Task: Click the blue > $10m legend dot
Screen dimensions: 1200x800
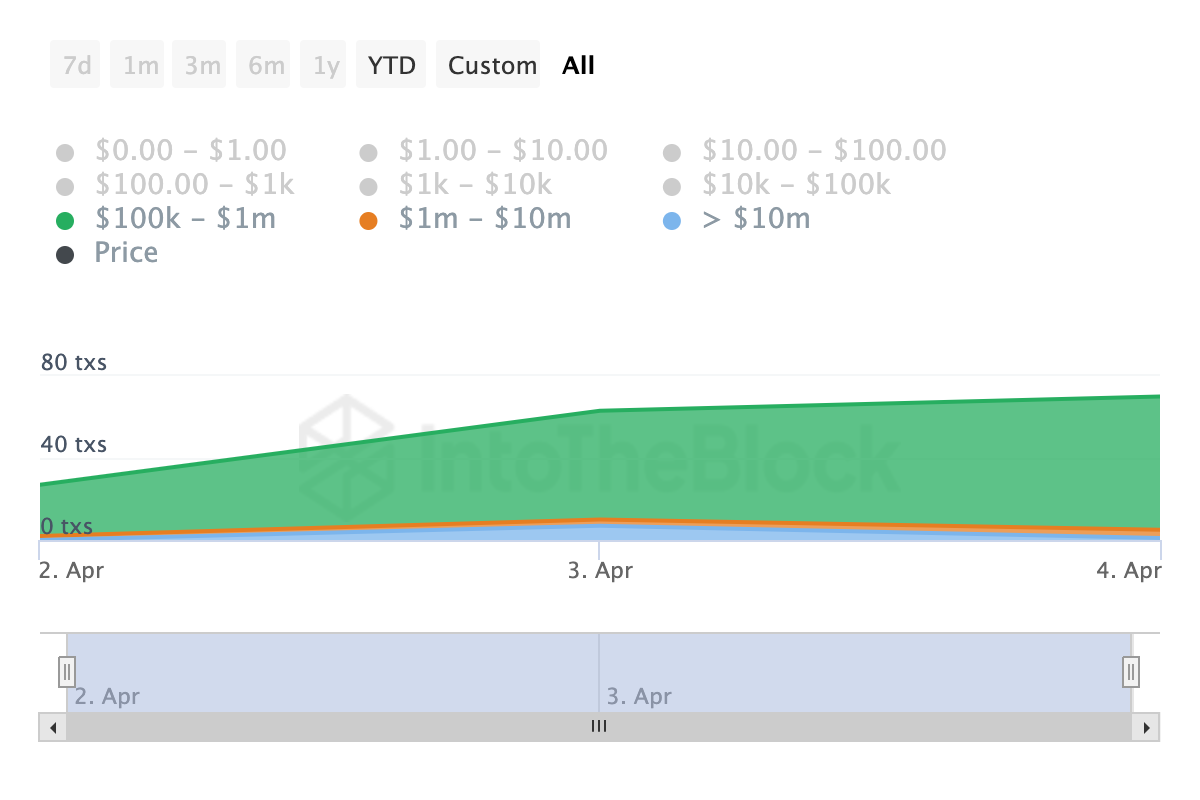Action: 672,221
